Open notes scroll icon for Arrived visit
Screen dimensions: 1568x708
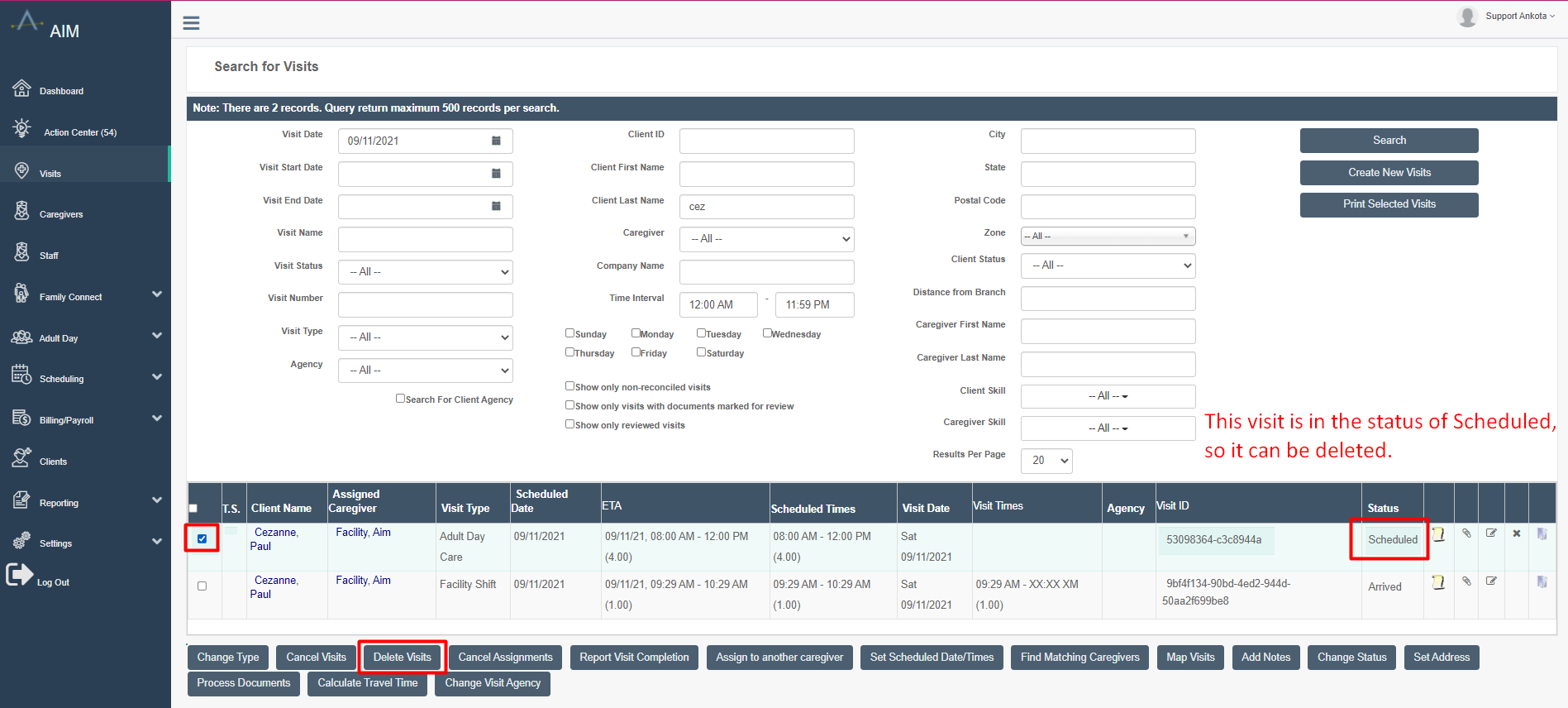click(x=1438, y=582)
